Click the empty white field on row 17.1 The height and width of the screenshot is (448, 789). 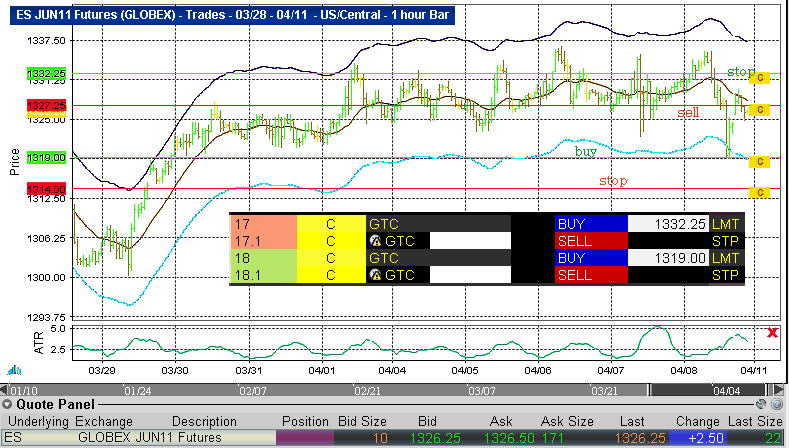coord(470,241)
